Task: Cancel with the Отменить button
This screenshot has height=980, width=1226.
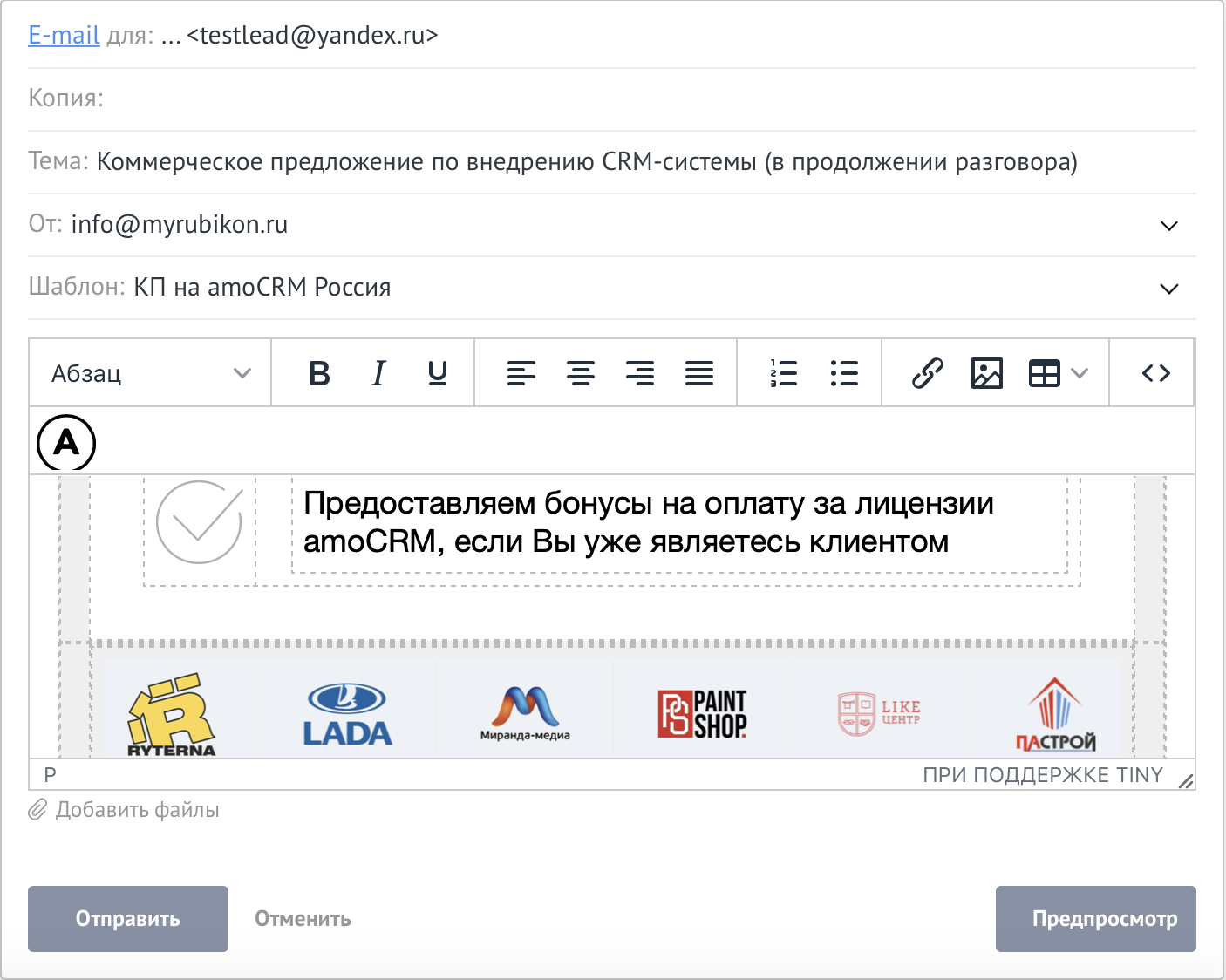Action: coord(303,919)
